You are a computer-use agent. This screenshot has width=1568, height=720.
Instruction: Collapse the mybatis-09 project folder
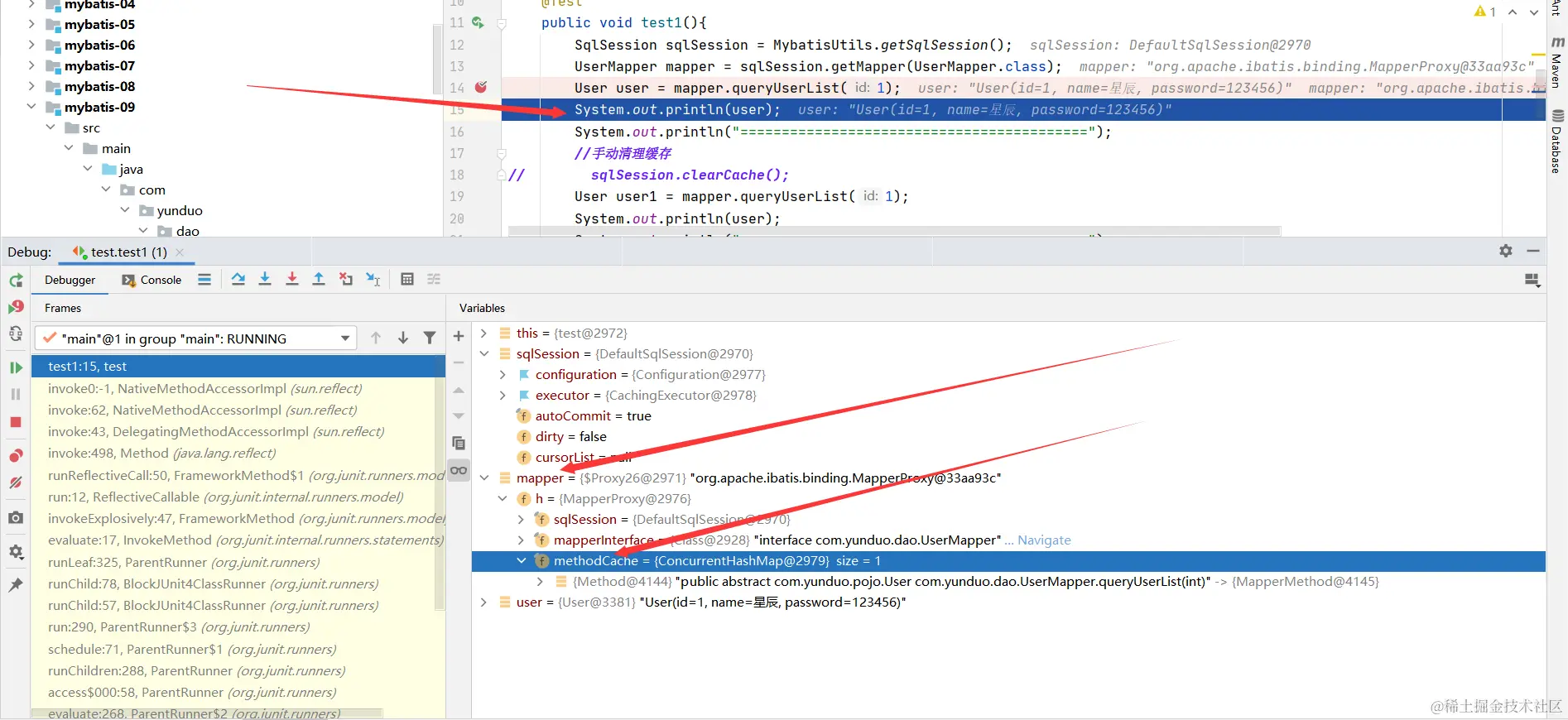coord(31,107)
